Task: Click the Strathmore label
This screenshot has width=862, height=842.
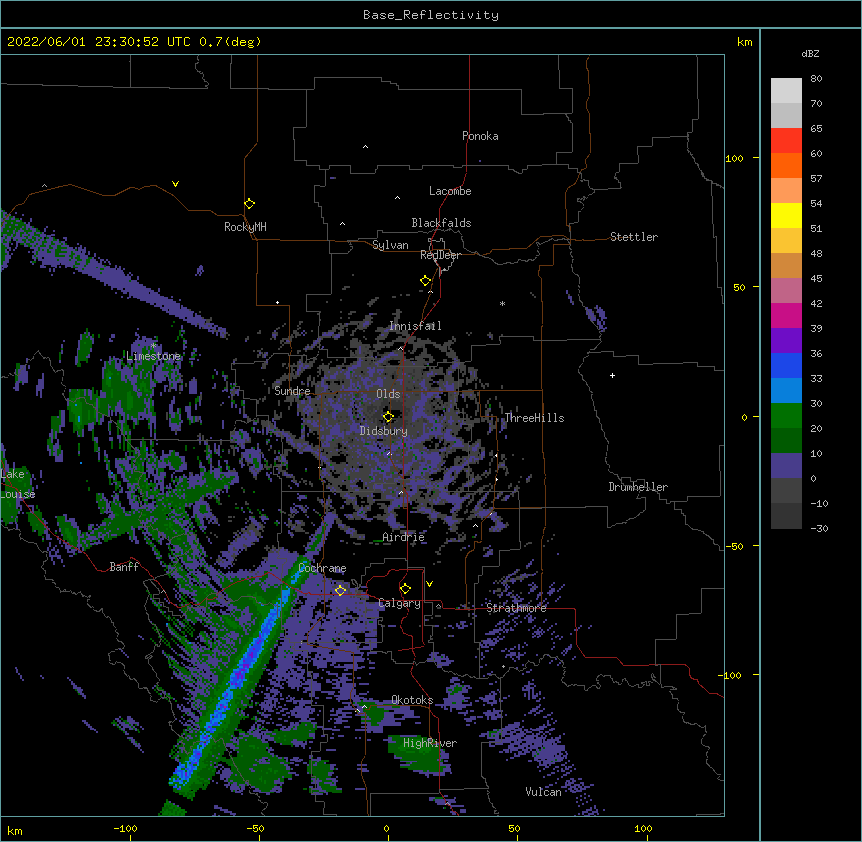Action: (x=516, y=608)
